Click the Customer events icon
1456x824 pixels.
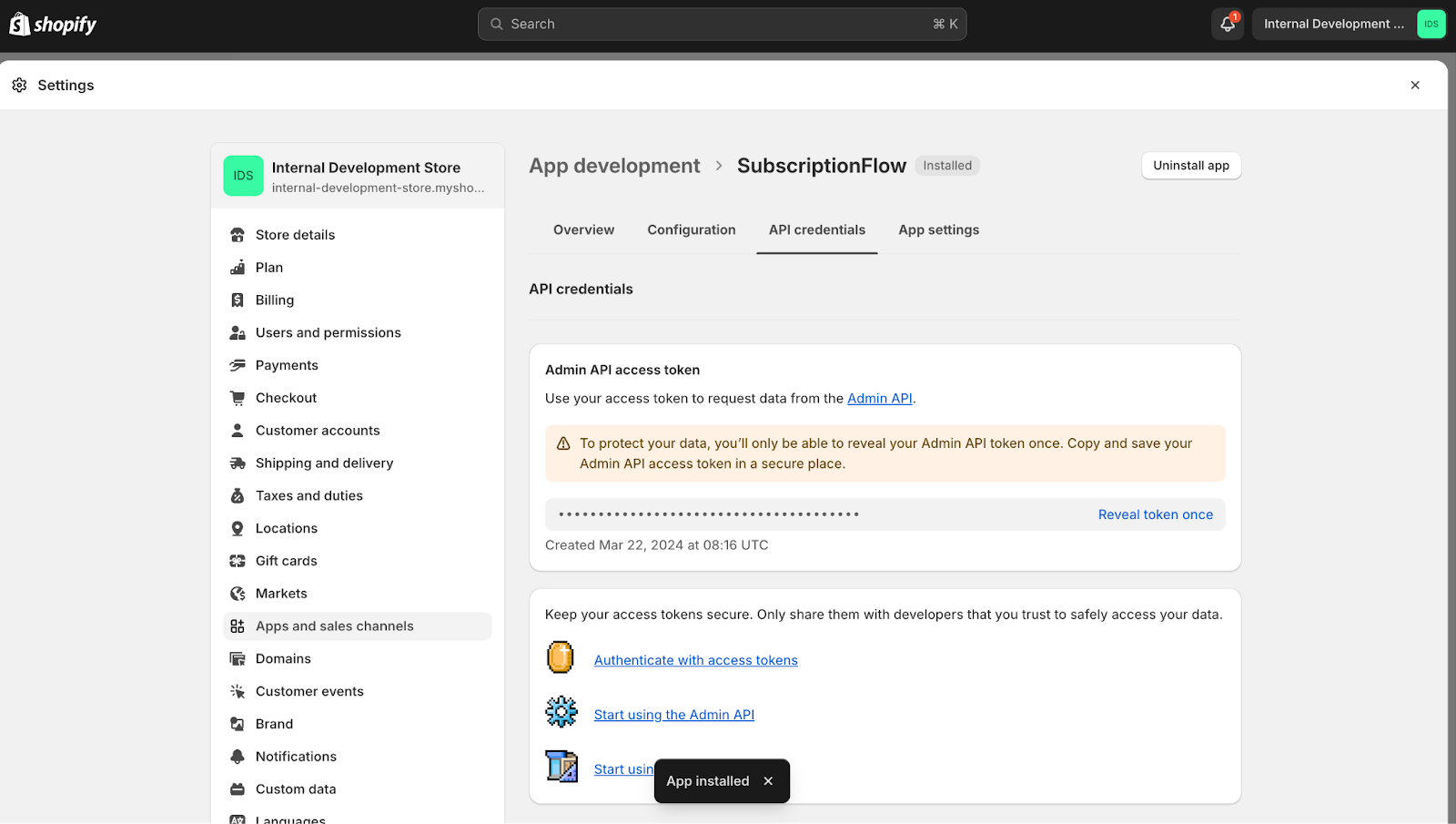tap(238, 692)
